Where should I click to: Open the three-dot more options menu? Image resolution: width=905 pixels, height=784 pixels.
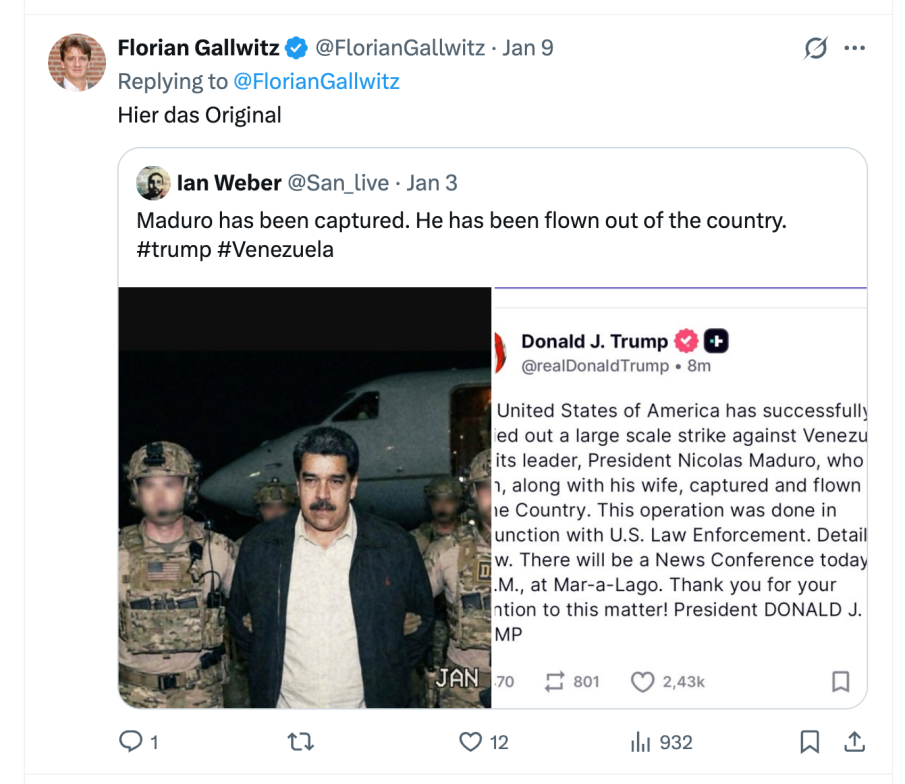[x=854, y=48]
